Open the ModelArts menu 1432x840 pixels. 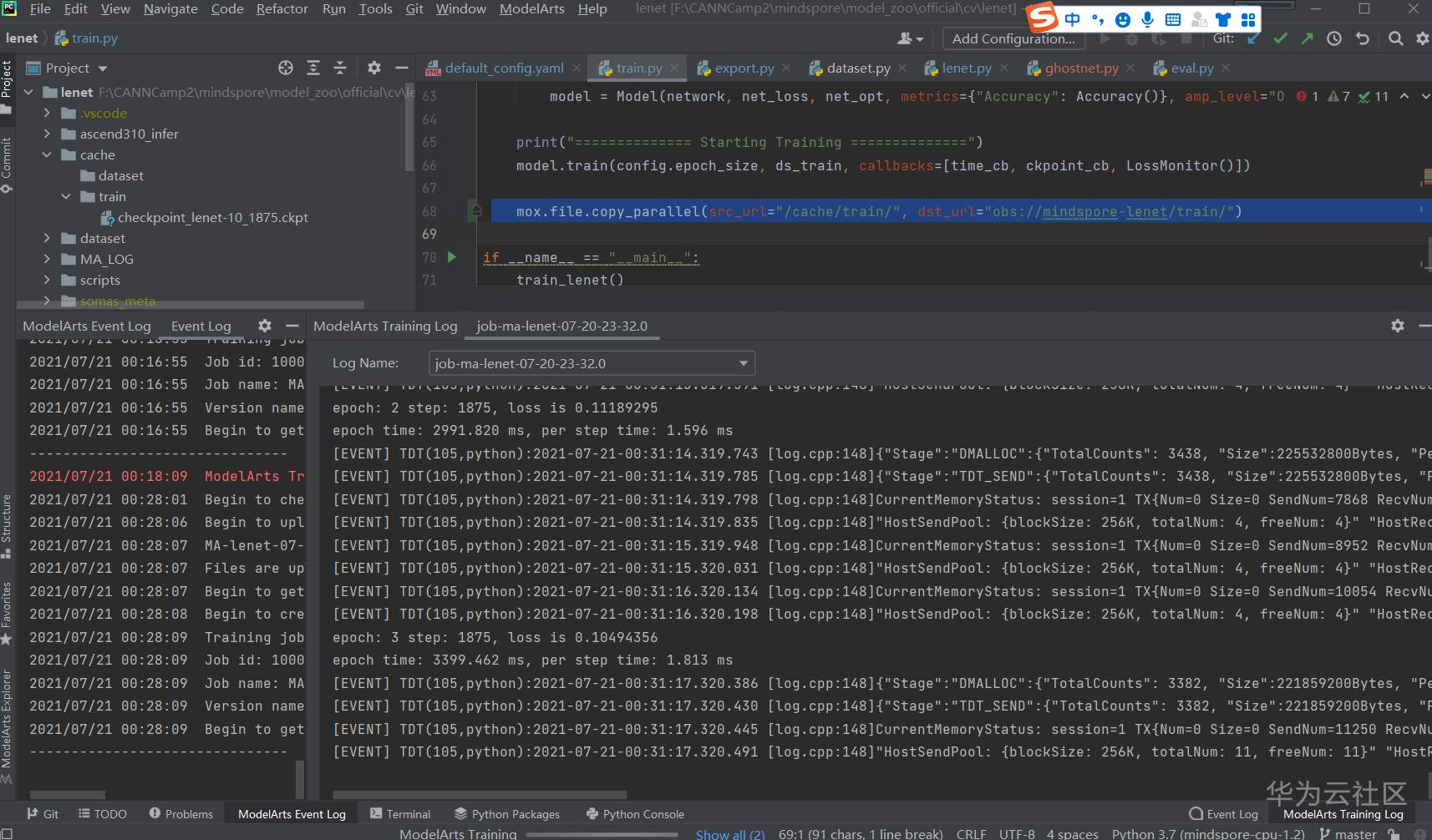coord(531,9)
